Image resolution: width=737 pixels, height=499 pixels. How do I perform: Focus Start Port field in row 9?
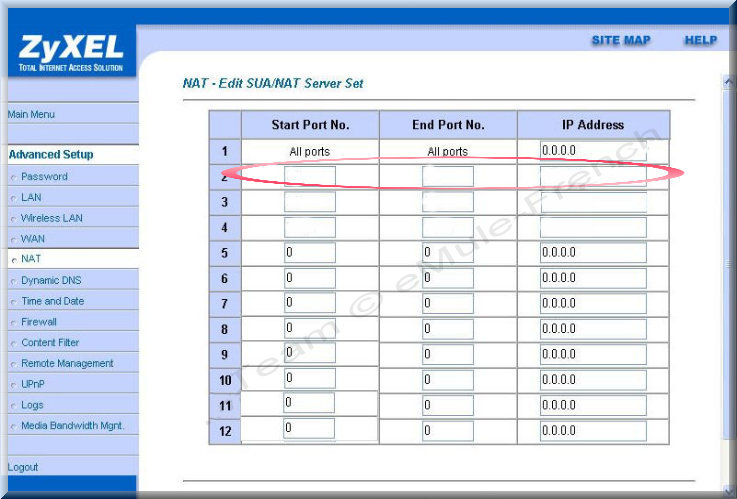pos(310,353)
